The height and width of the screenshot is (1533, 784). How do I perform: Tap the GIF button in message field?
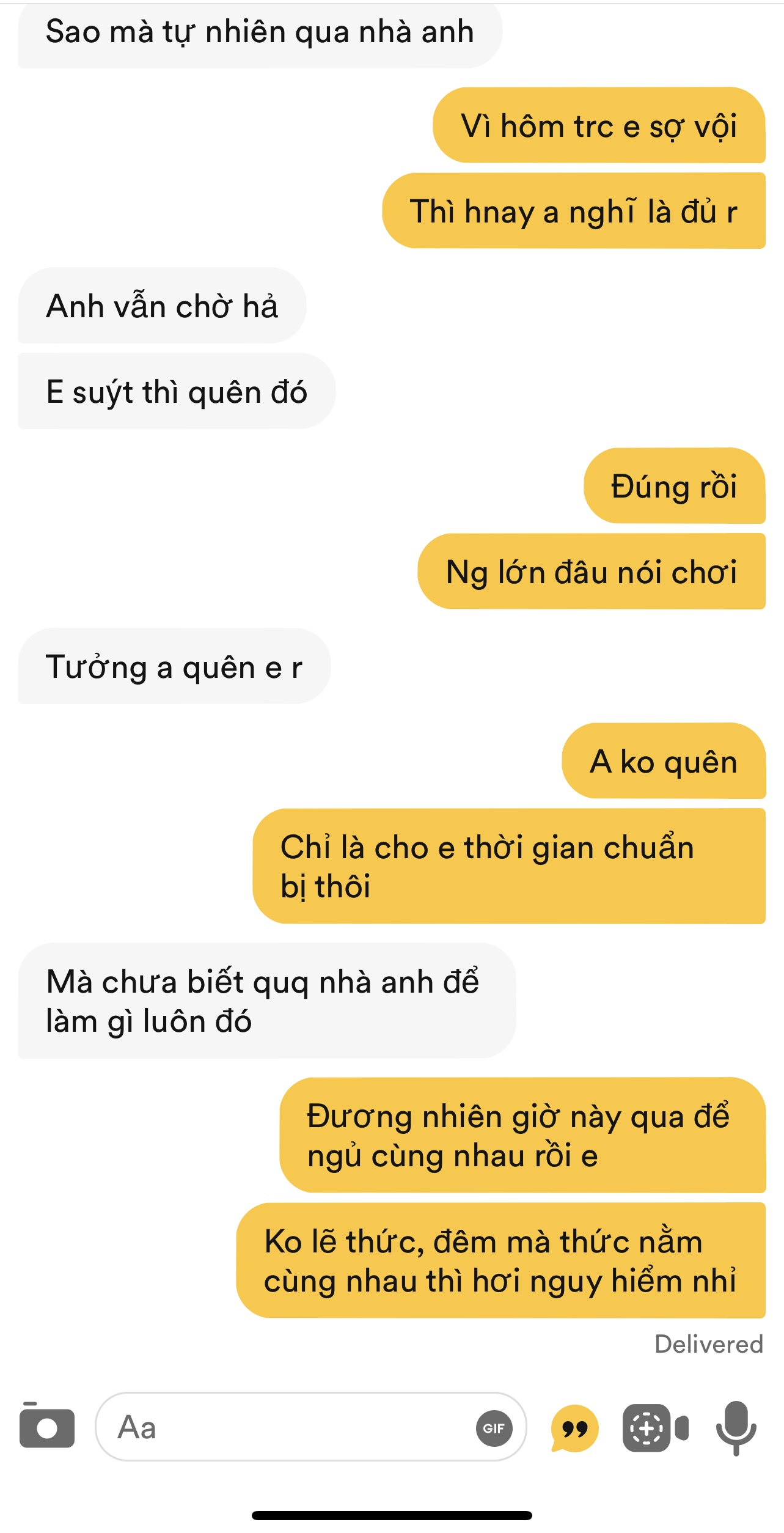click(x=494, y=1428)
